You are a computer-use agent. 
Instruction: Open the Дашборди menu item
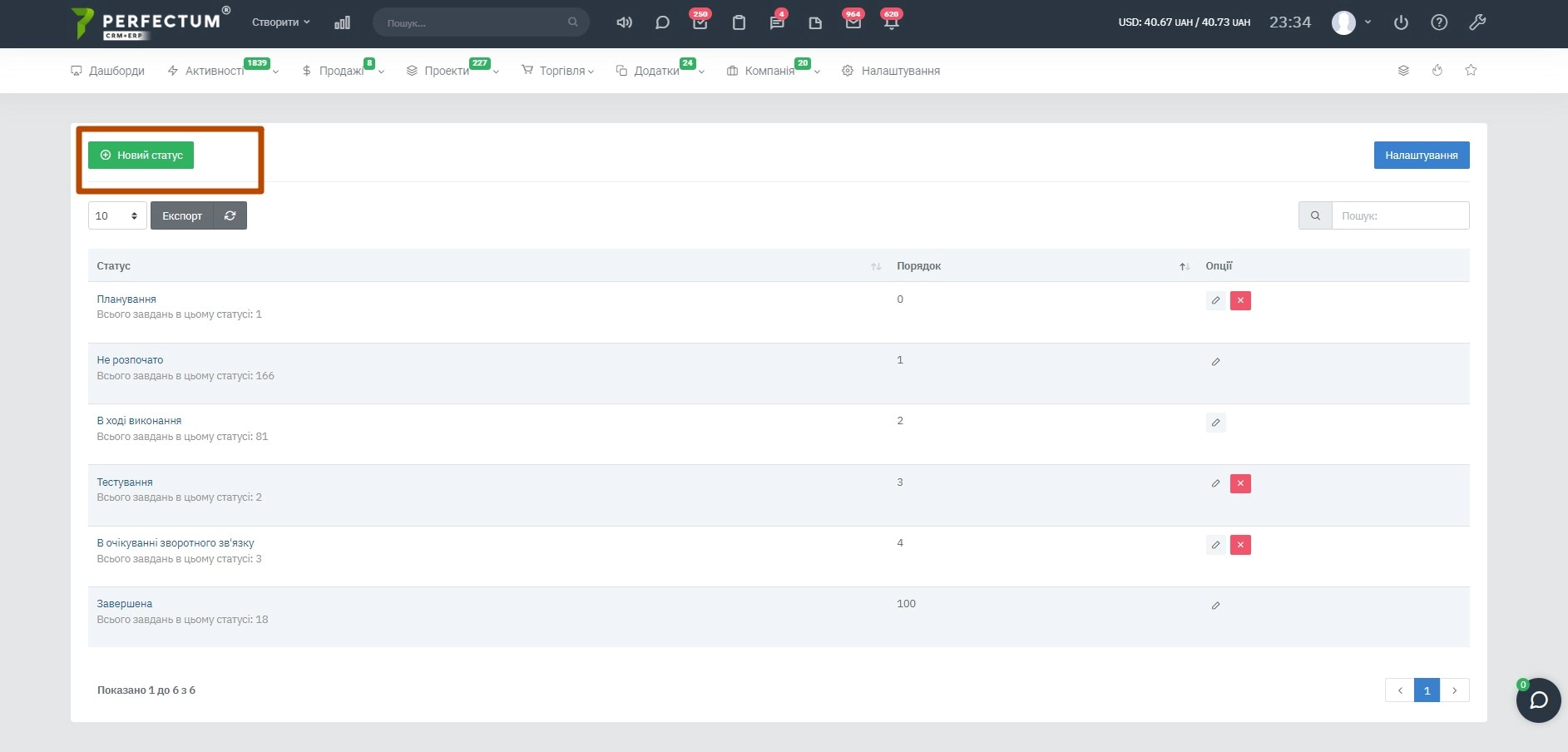pyautogui.click(x=108, y=71)
